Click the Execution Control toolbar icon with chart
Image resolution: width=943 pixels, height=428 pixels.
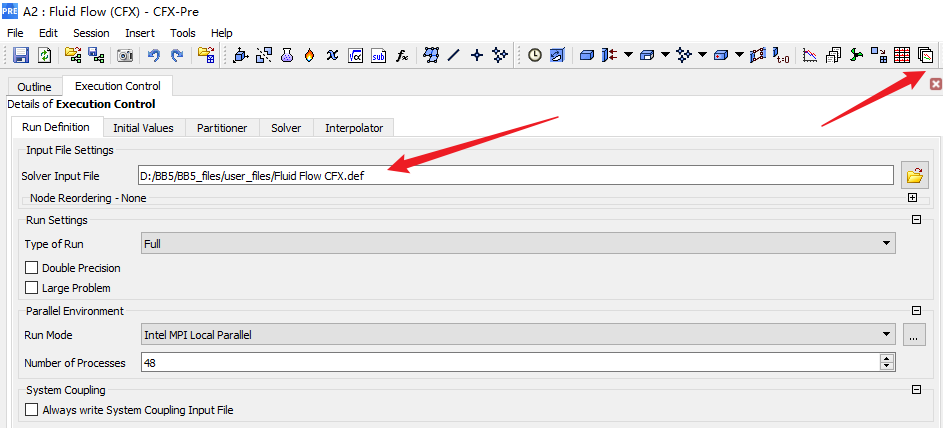925,55
